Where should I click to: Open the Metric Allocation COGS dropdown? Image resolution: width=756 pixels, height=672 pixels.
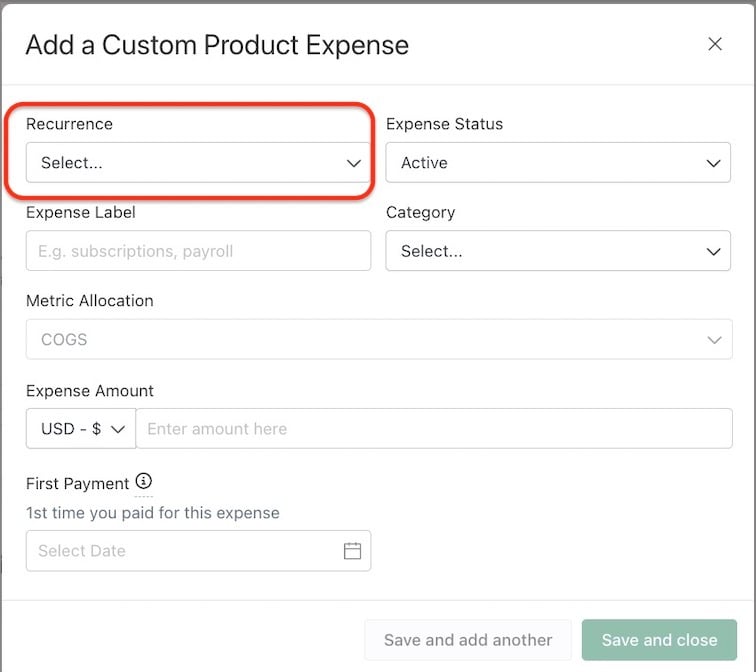point(379,339)
